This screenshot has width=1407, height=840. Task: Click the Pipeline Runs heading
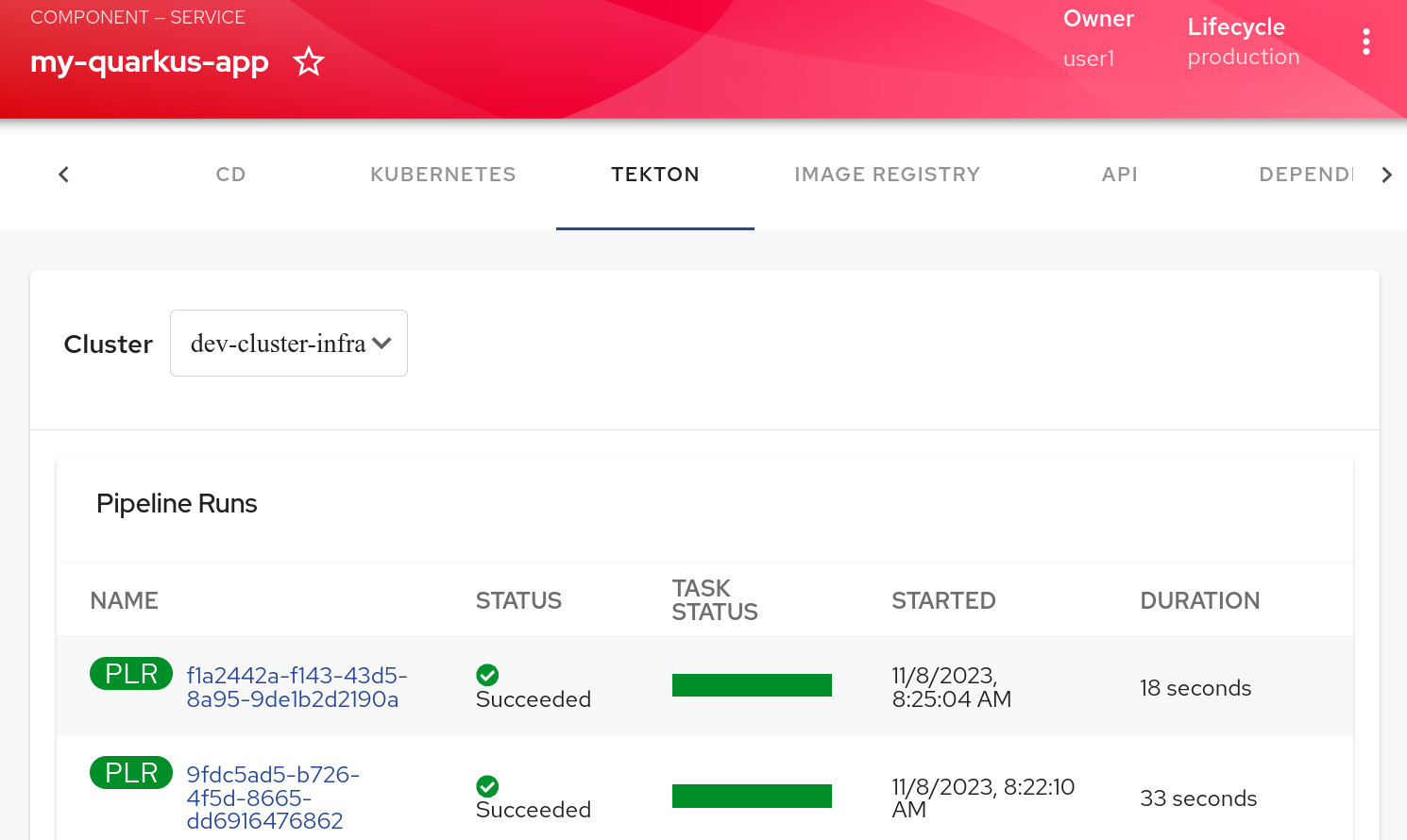pos(177,503)
